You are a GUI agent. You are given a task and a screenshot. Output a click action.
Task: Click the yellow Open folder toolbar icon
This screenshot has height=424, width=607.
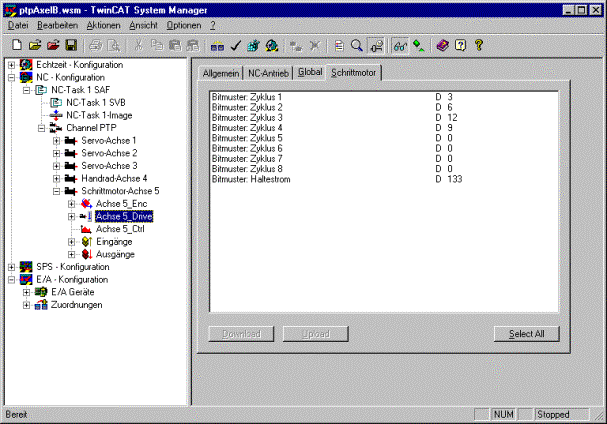35,45
